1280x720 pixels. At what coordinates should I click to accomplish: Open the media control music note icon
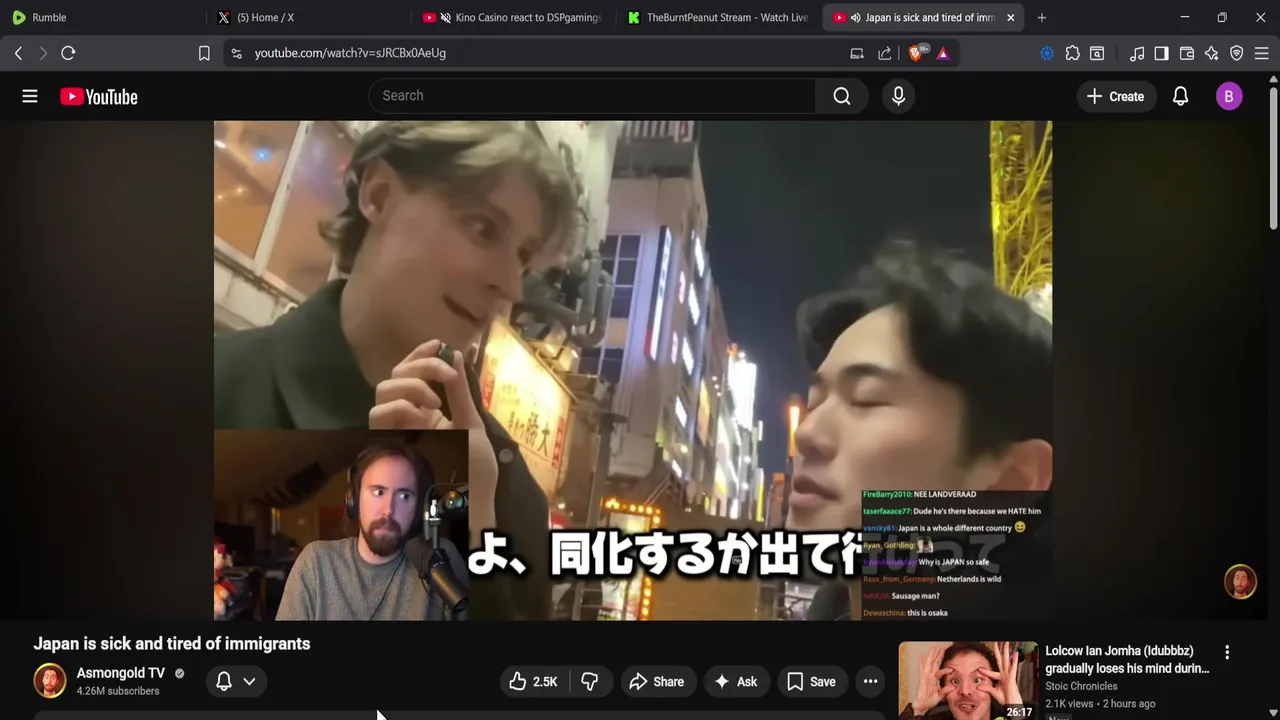point(1137,53)
